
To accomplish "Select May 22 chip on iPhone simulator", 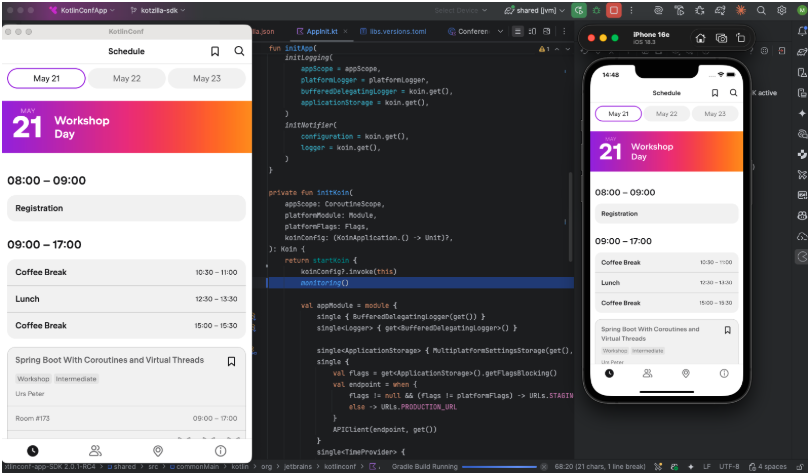I will [x=666, y=114].
